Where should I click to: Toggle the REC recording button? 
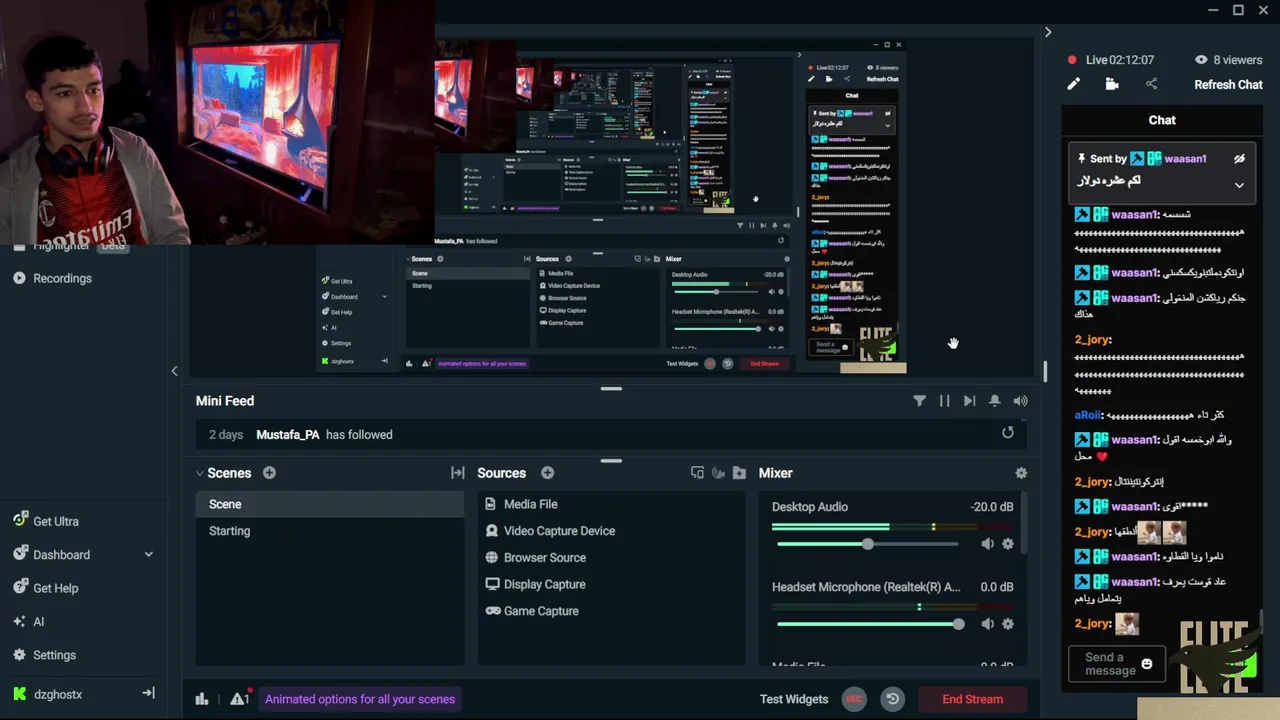(x=854, y=699)
